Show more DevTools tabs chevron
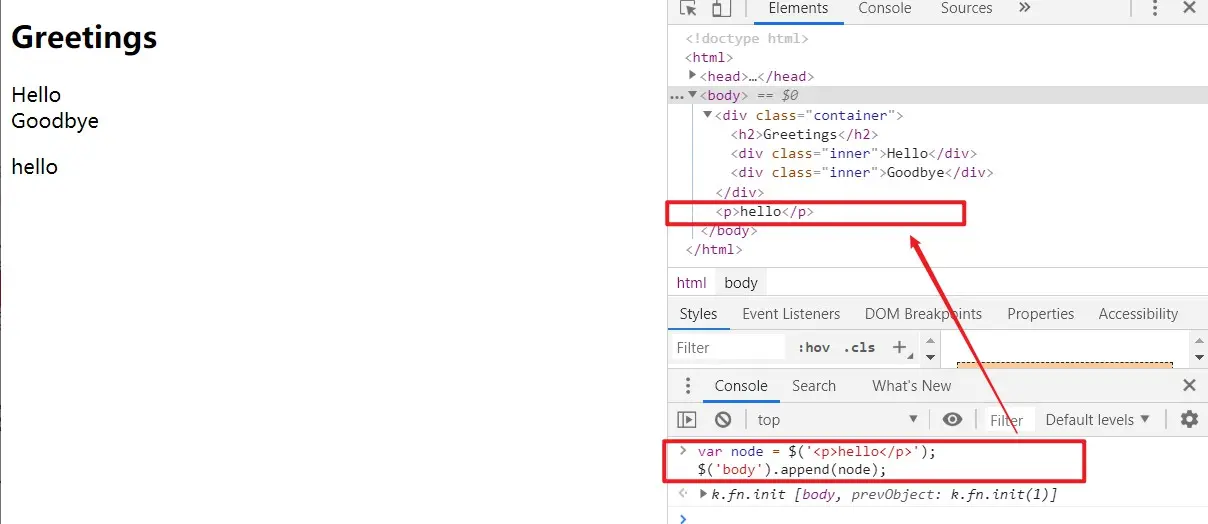1208x524 pixels. (1024, 8)
